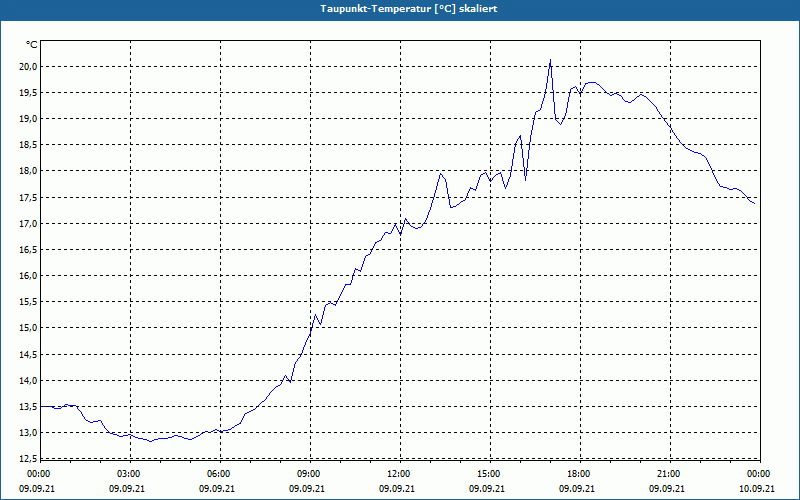Select the '13,0' y-axis label
Viewport: 800px width, 500px height.
pos(29,433)
